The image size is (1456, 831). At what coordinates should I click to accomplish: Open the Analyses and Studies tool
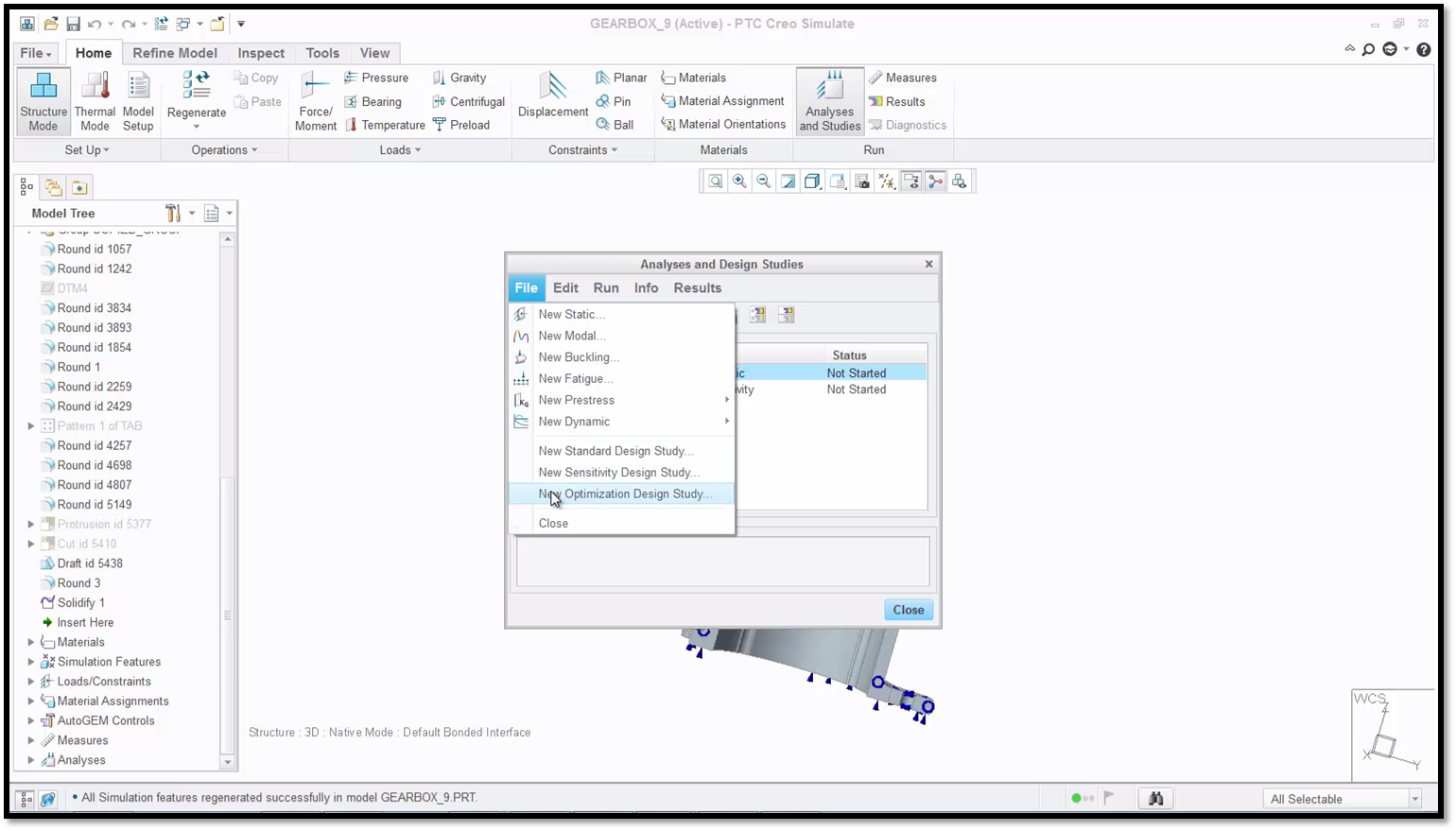[830, 101]
